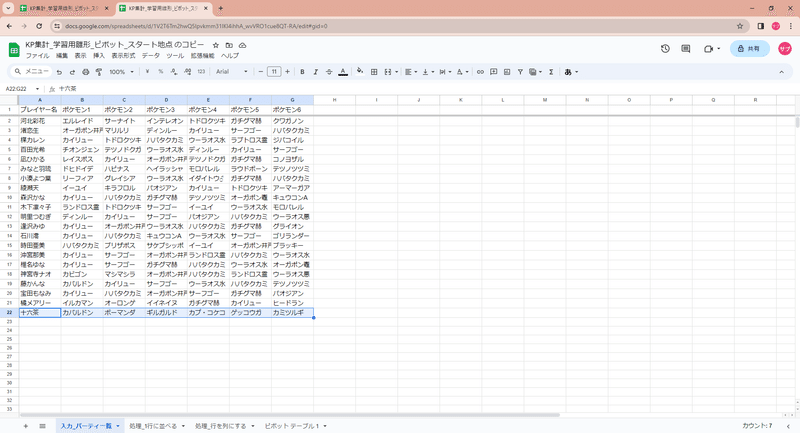Switch to 処理_行を列にする sheet tab
This screenshot has height=433, width=800.
[x=220, y=426]
